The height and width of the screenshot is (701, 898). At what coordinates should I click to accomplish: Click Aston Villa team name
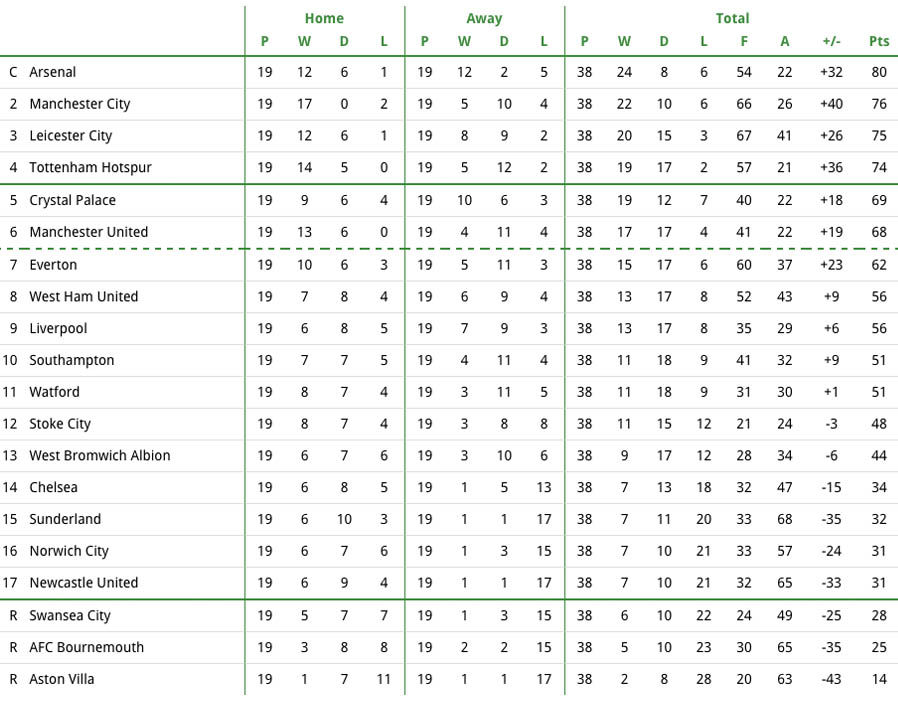coord(62,679)
